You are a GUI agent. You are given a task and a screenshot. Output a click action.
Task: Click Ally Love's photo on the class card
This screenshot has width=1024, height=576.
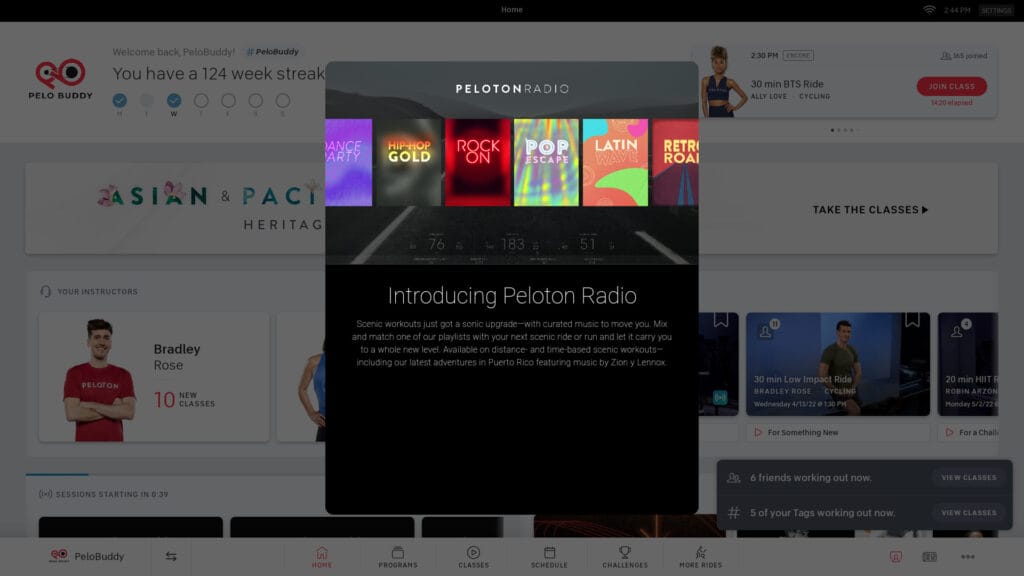[722, 82]
